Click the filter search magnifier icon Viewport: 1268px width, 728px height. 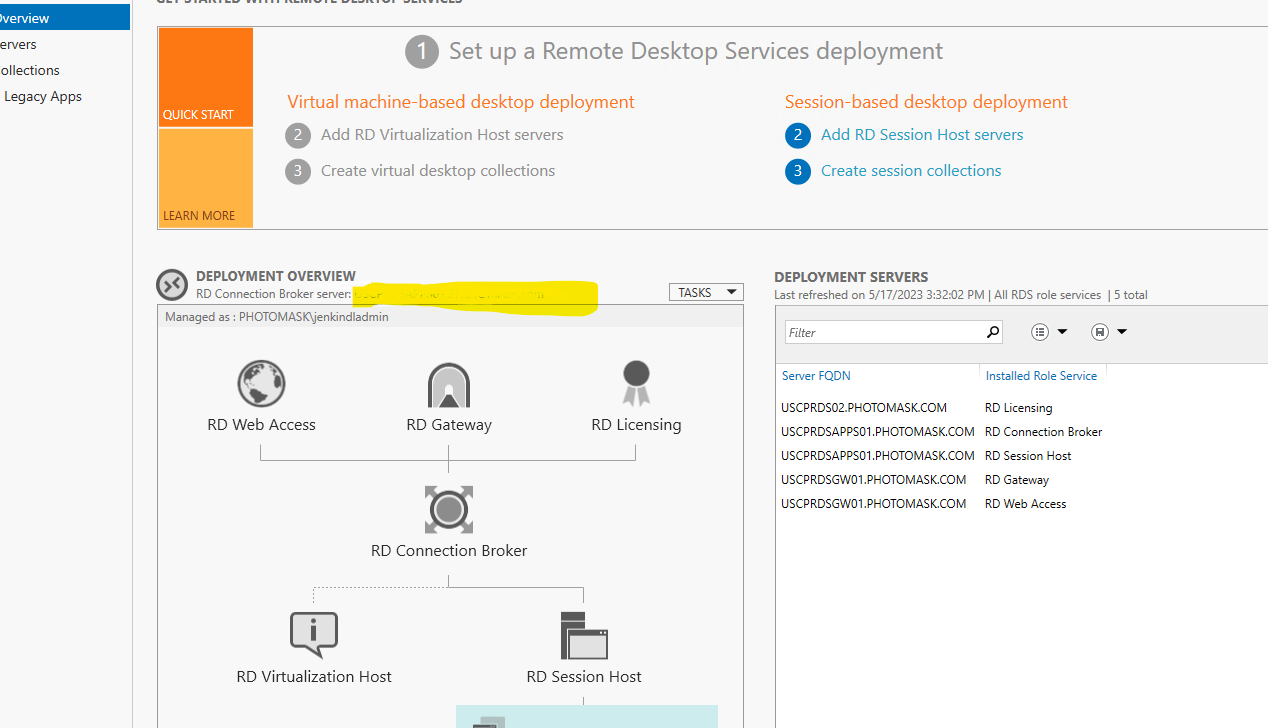pyautogui.click(x=992, y=332)
